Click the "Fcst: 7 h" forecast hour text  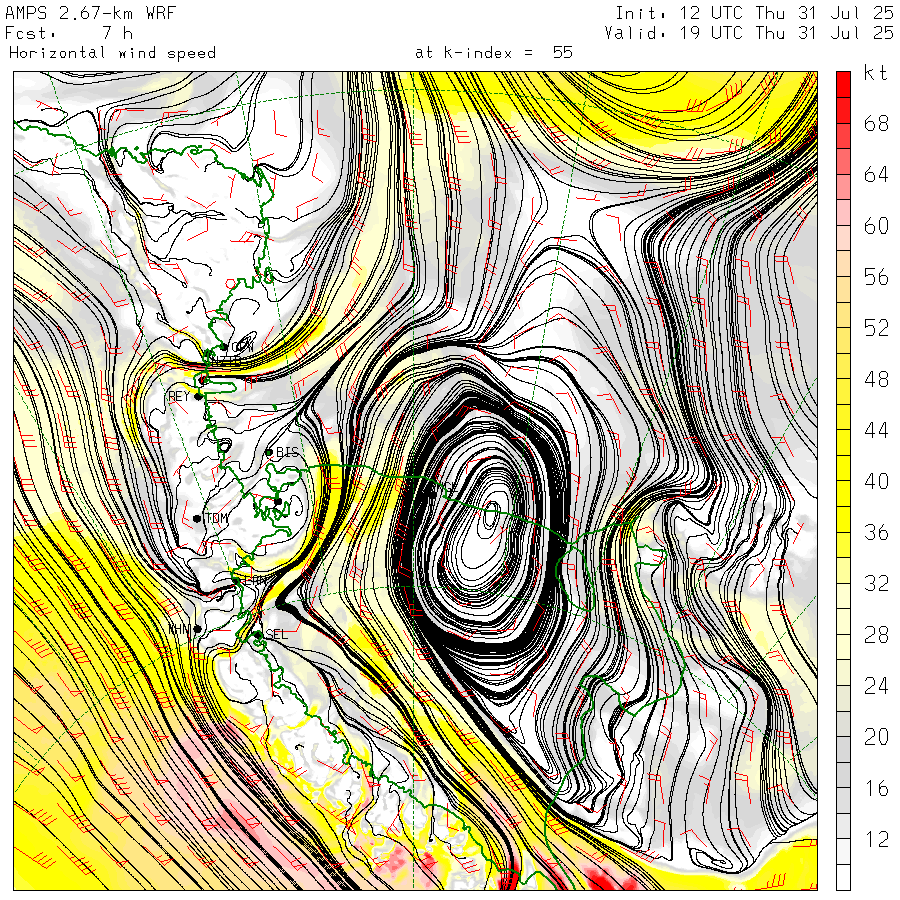tap(69, 33)
